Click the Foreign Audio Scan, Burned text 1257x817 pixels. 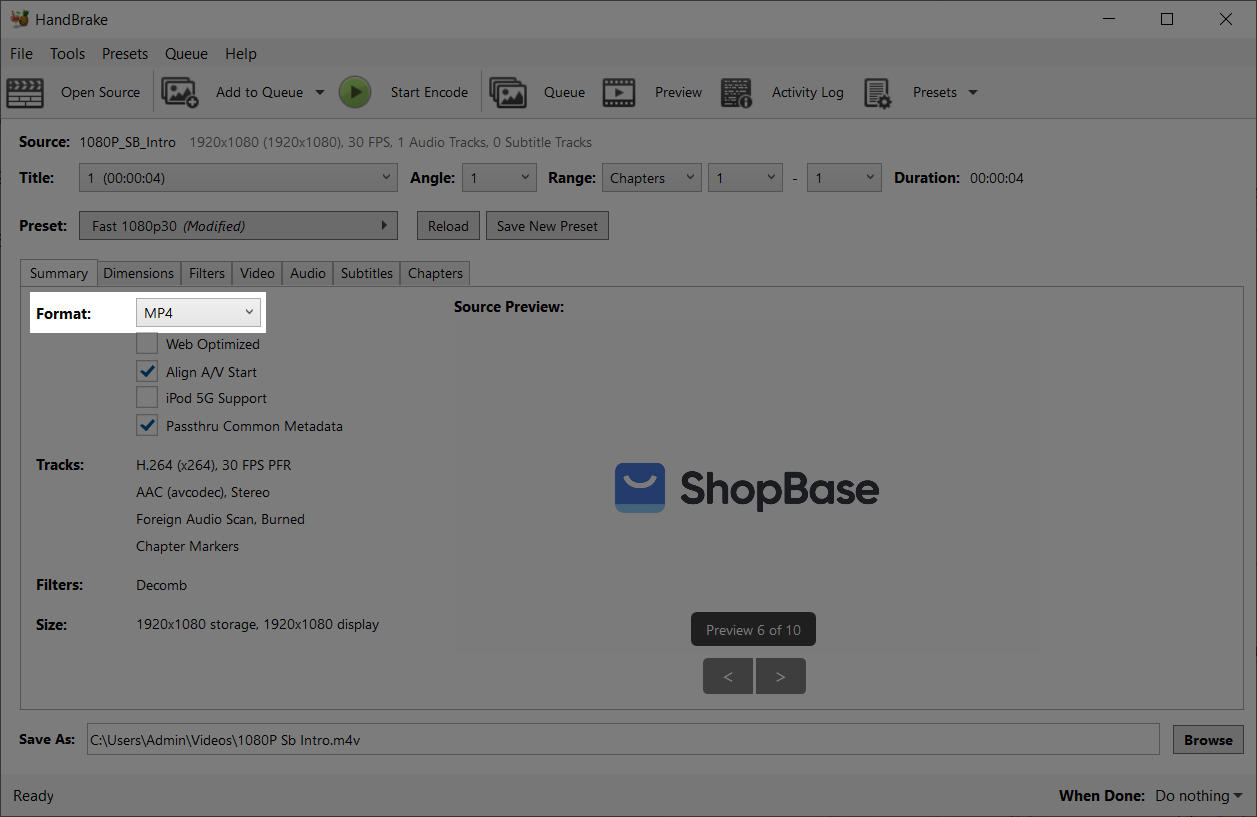pyautogui.click(x=220, y=519)
